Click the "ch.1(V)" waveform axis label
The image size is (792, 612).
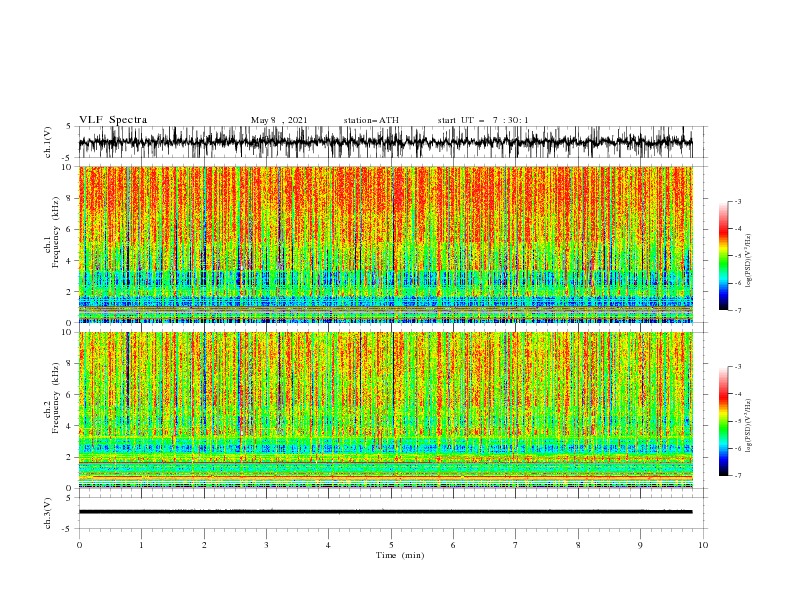[48, 142]
